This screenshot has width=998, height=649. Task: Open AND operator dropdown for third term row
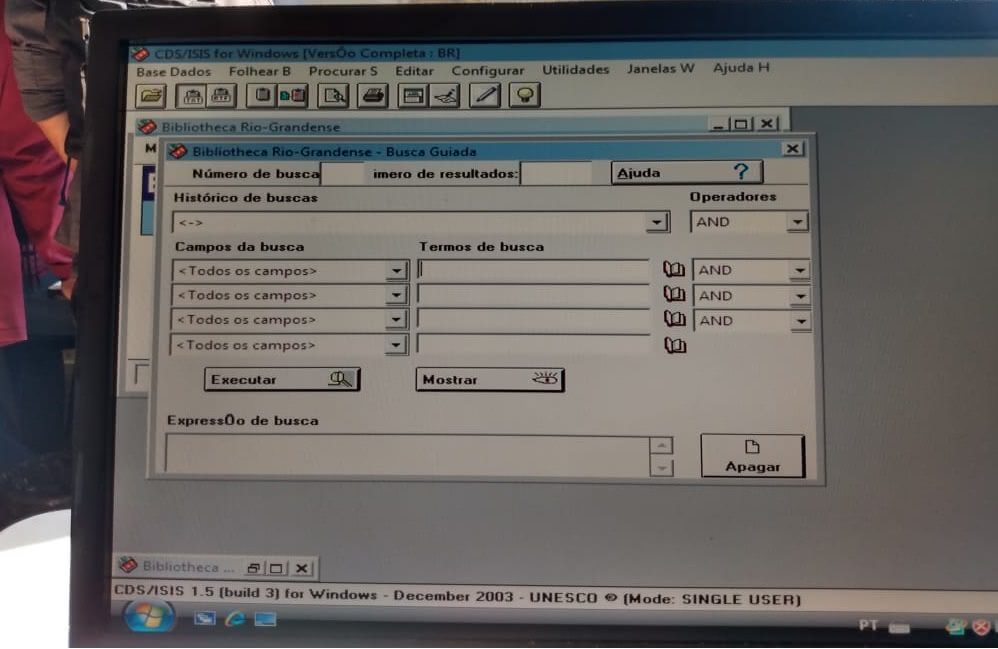click(801, 321)
